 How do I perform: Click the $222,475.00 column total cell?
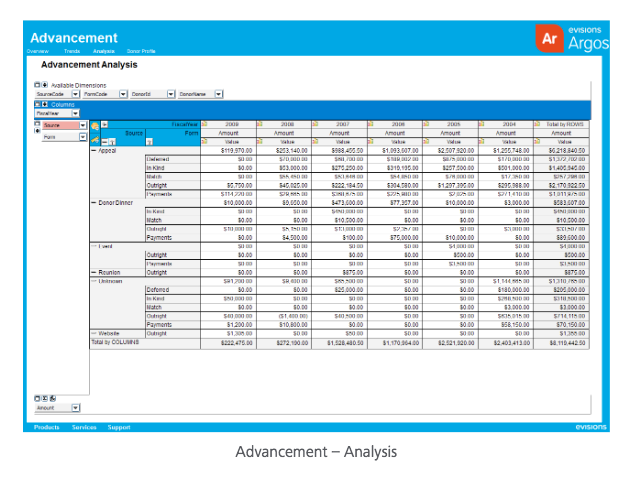(229, 343)
